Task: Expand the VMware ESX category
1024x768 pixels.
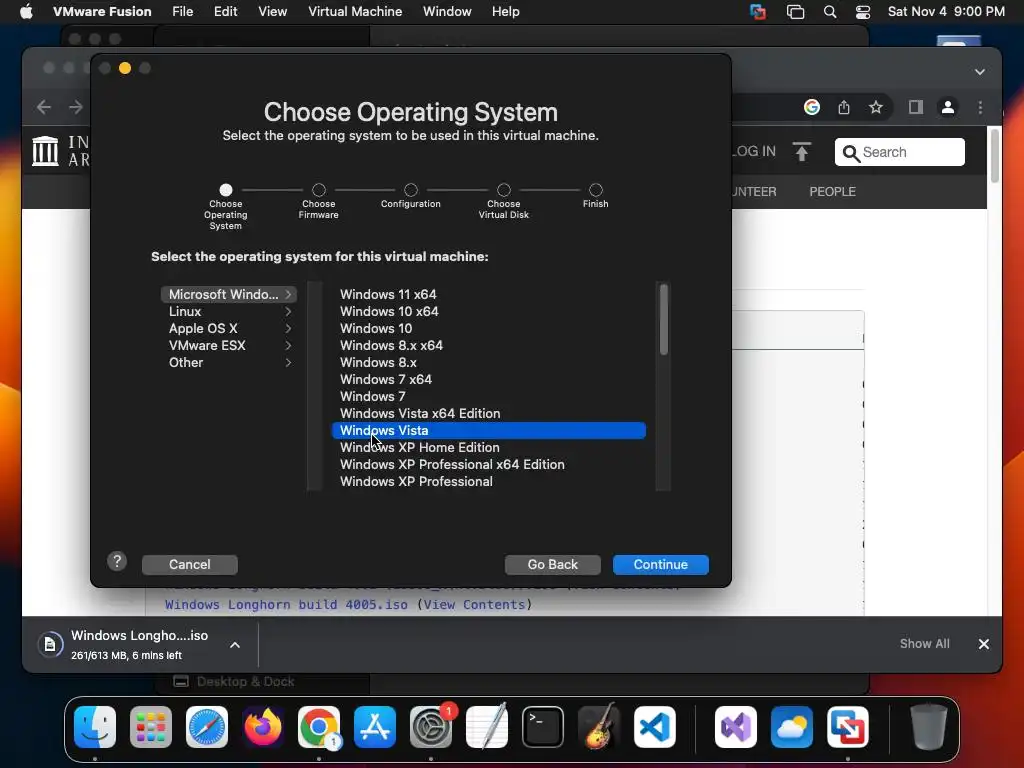Action: pyautogui.click(x=229, y=345)
